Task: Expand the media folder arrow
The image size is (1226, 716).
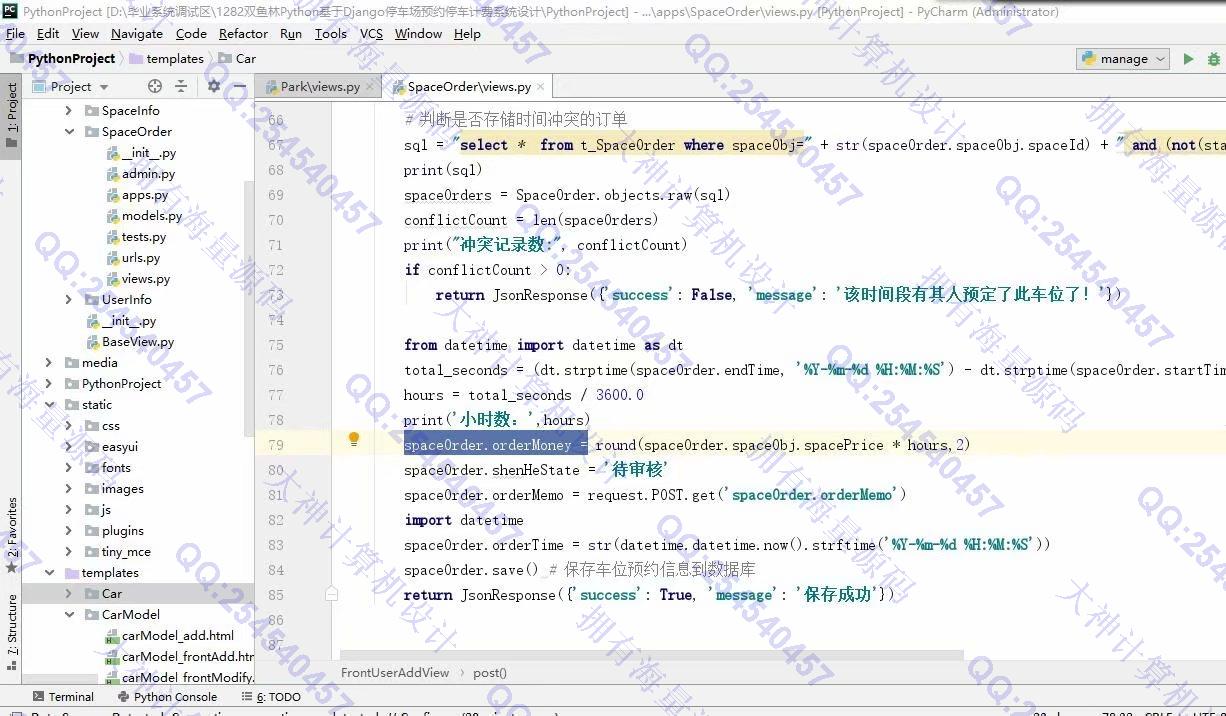Action: pyautogui.click(x=49, y=363)
